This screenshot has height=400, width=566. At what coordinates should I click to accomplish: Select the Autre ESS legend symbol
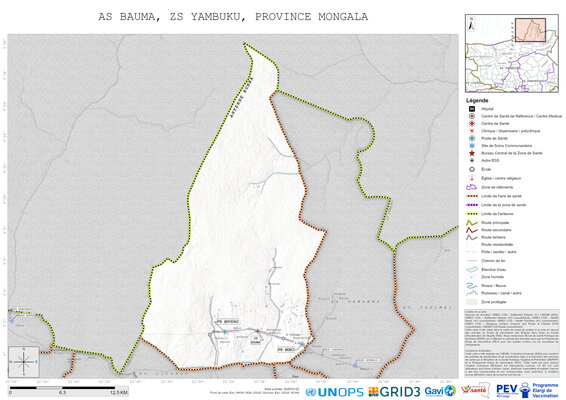(471, 160)
